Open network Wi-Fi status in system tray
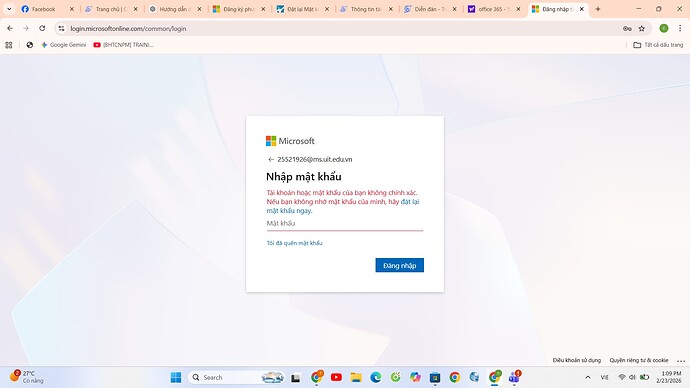 622,377
